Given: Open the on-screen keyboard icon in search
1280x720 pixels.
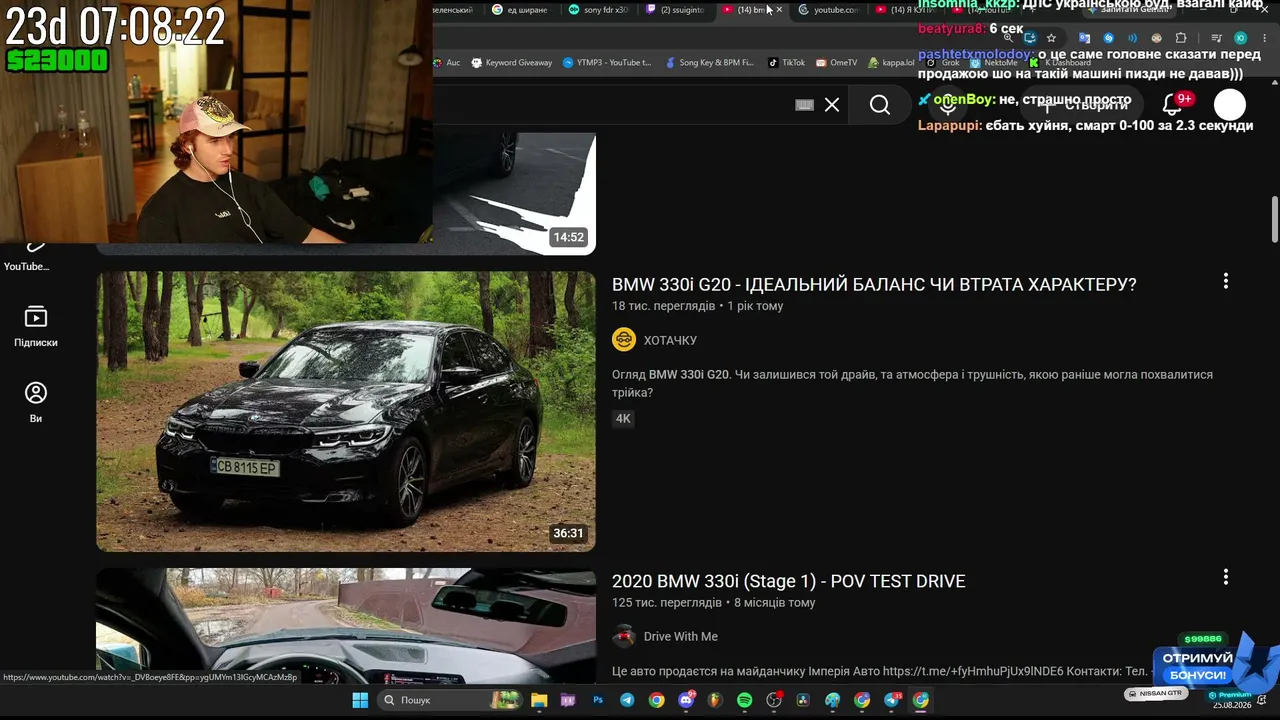Looking at the screenshot, I should coord(805,105).
